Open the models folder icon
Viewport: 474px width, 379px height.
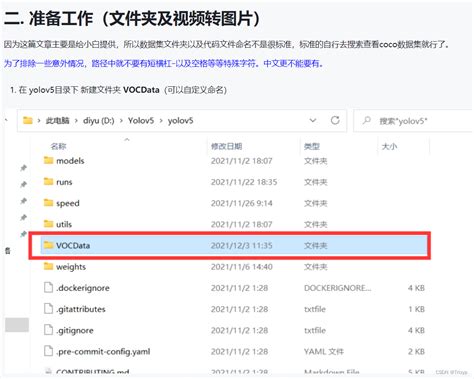(x=49, y=161)
